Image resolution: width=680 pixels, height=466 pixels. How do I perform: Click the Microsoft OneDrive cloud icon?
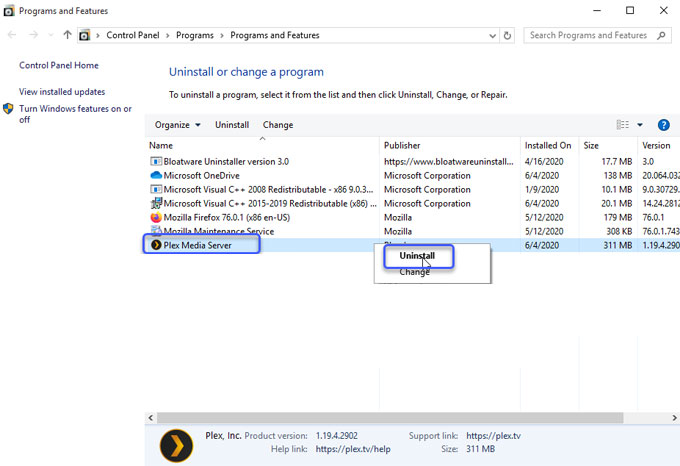(x=156, y=175)
